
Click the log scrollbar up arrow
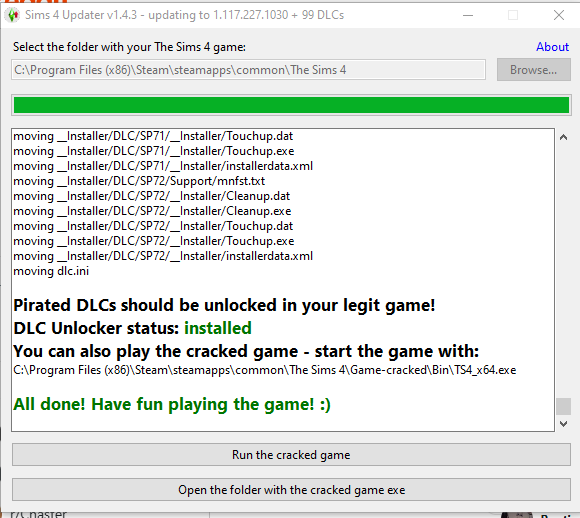[563, 138]
